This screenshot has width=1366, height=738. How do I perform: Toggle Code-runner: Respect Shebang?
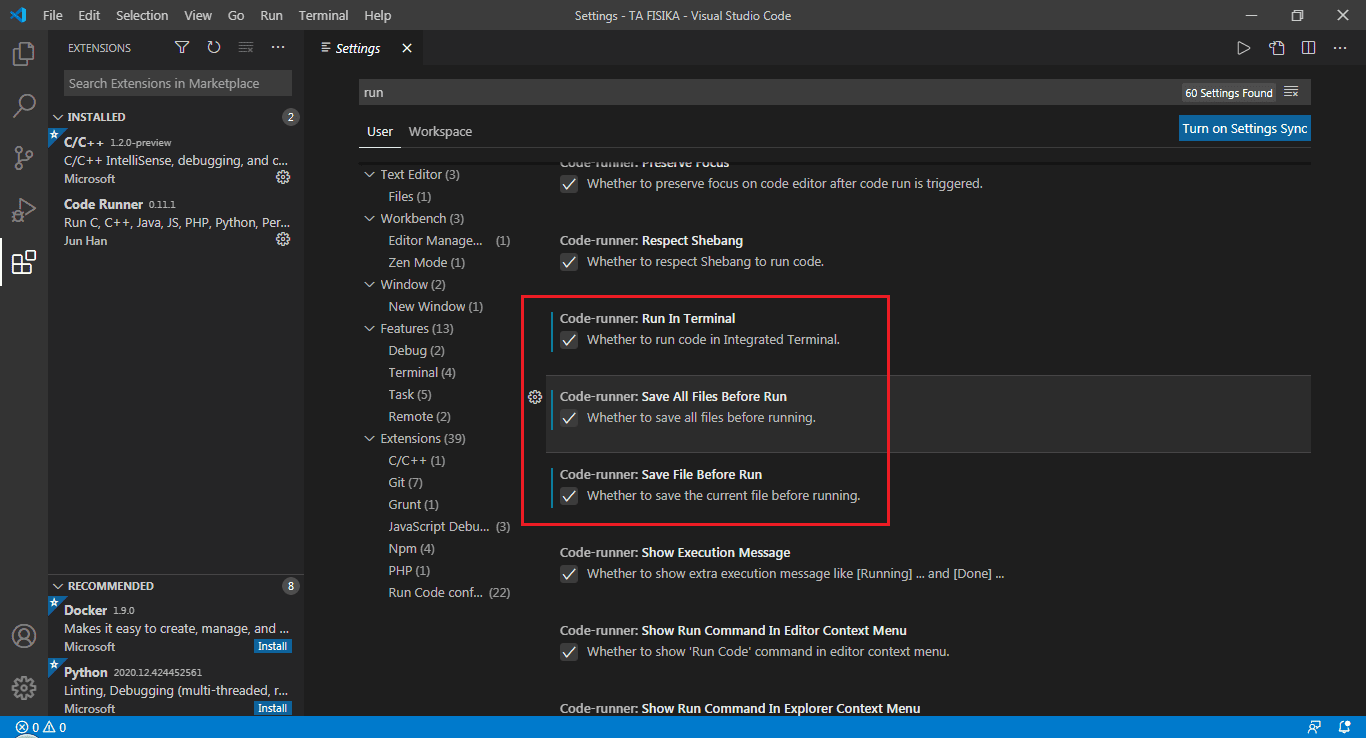(x=569, y=262)
